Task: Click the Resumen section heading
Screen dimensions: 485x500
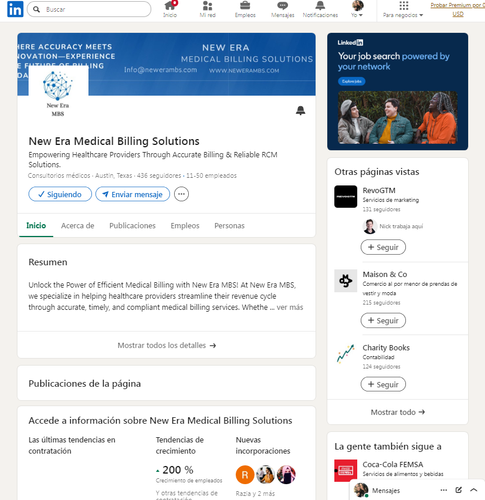Action: (48, 262)
